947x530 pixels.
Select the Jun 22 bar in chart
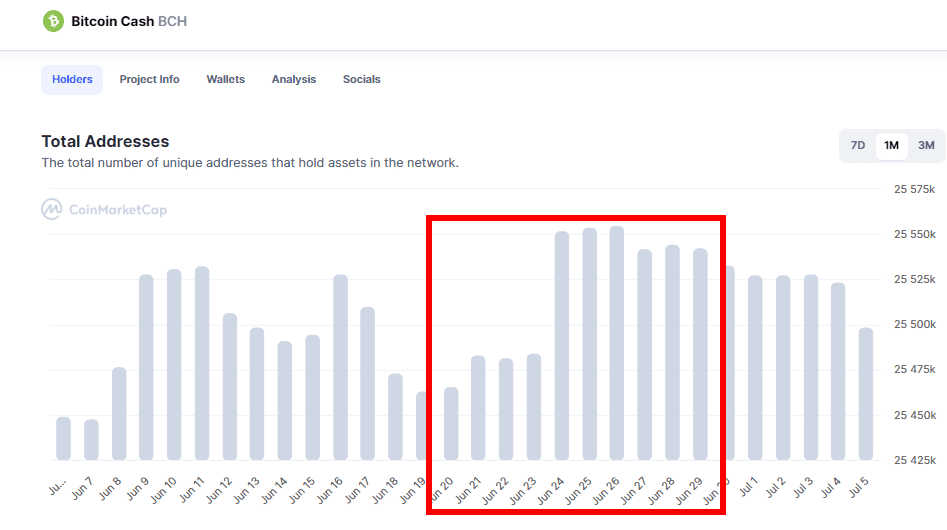coord(506,409)
